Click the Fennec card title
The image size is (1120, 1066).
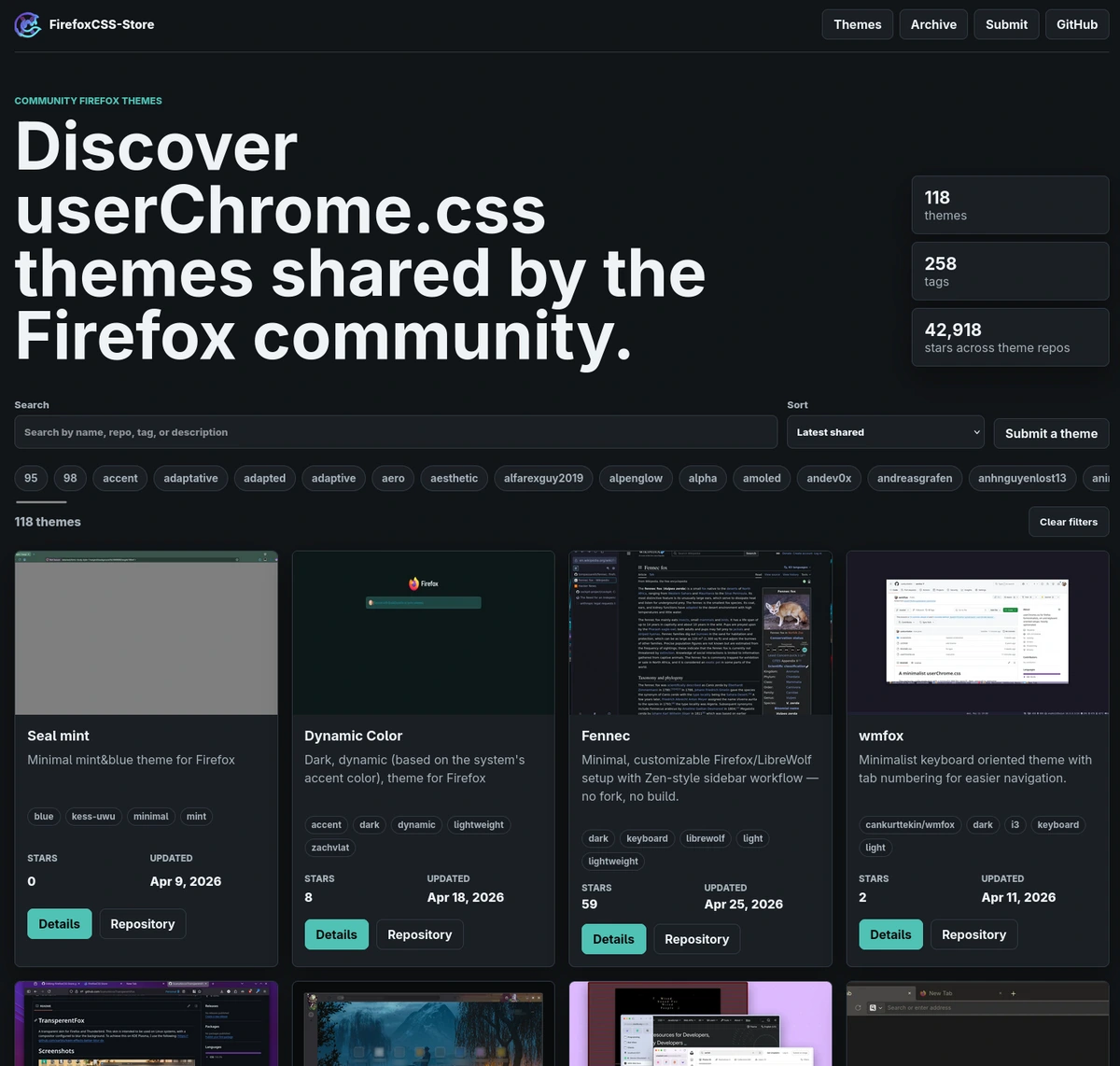coord(606,736)
